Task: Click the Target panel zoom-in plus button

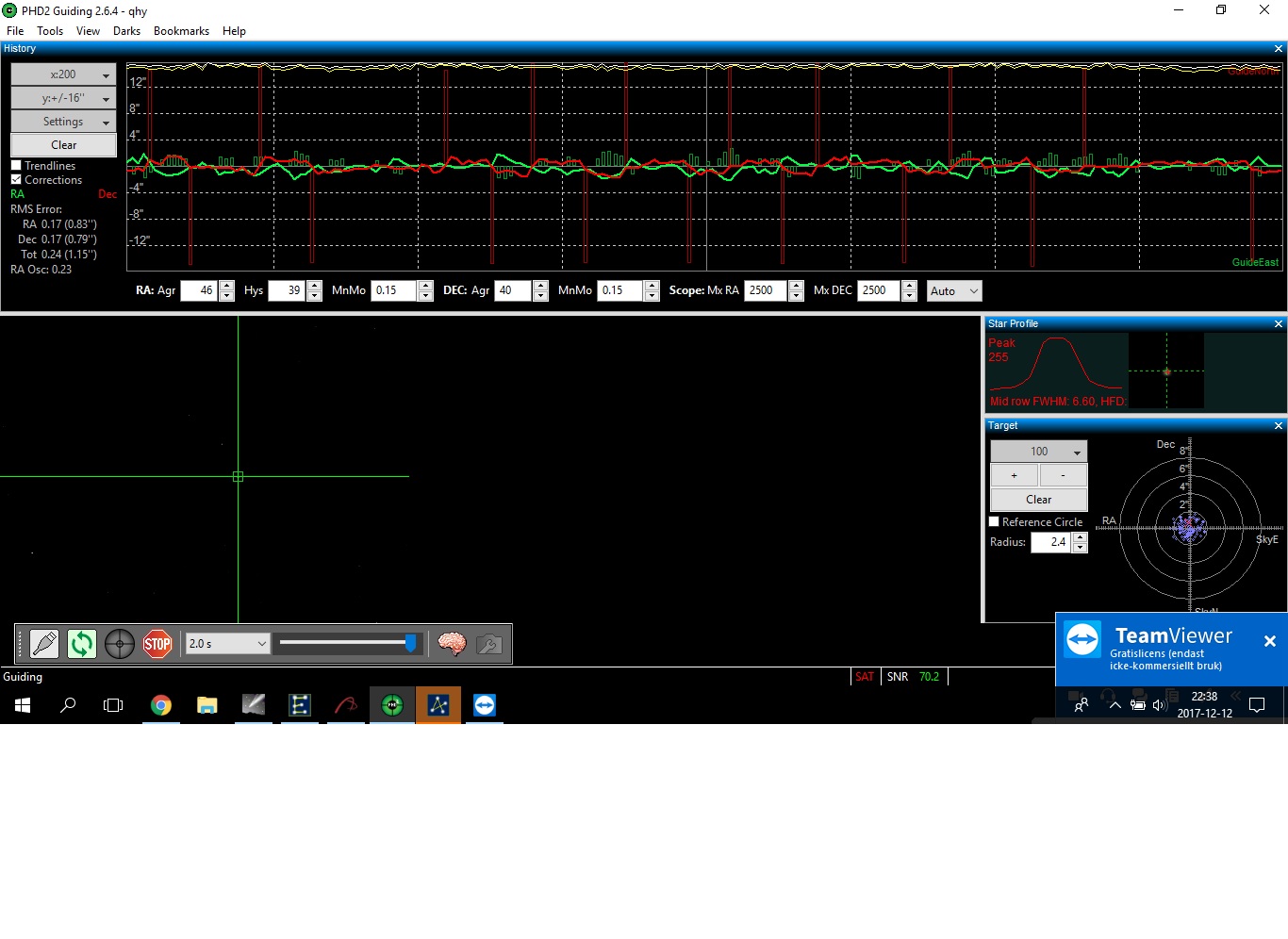Action: pyautogui.click(x=1014, y=475)
